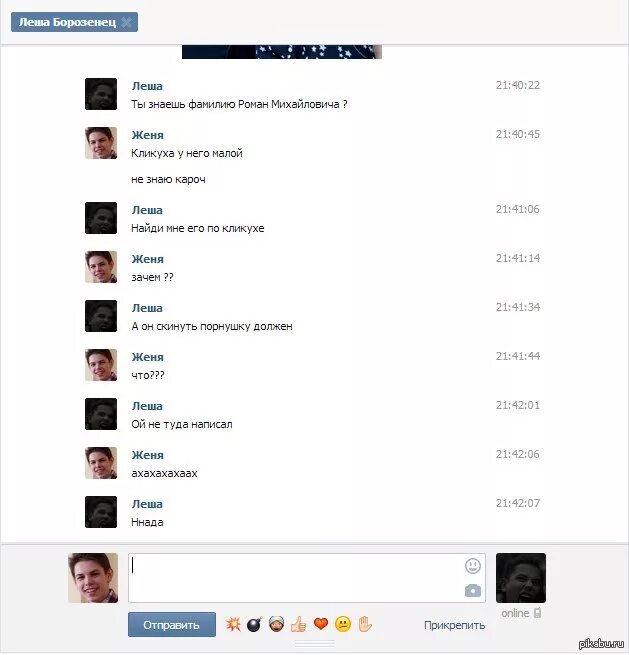The width and height of the screenshot is (629, 655).
Task: Click the Отправить send button
Action: pyautogui.click(x=172, y=625)
